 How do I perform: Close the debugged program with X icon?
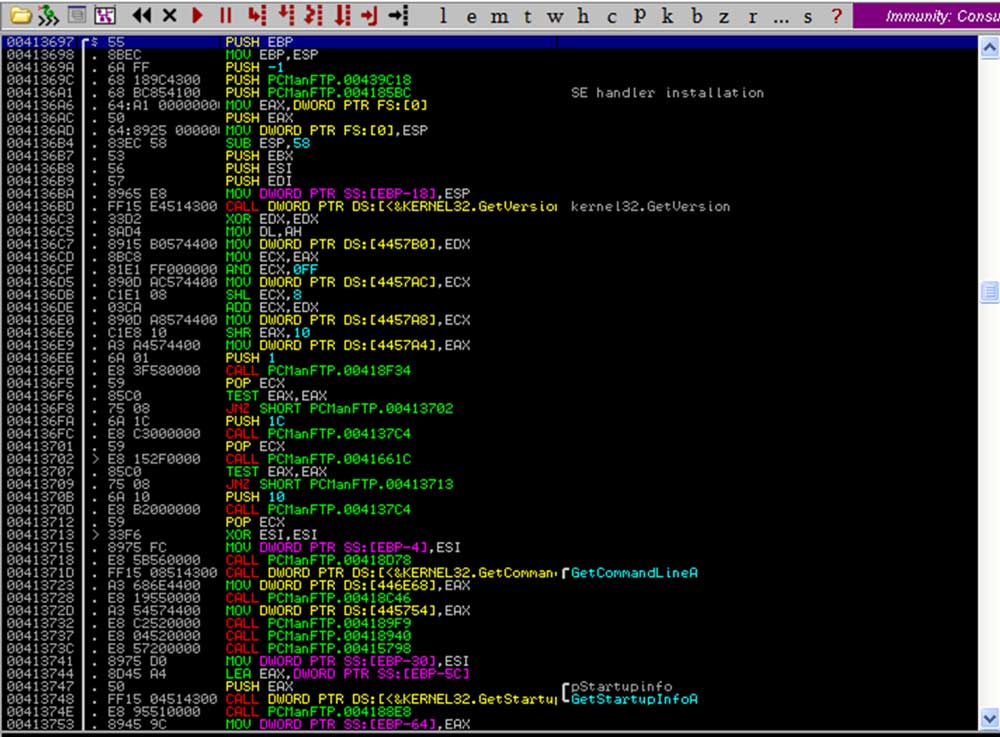point(169,15)
